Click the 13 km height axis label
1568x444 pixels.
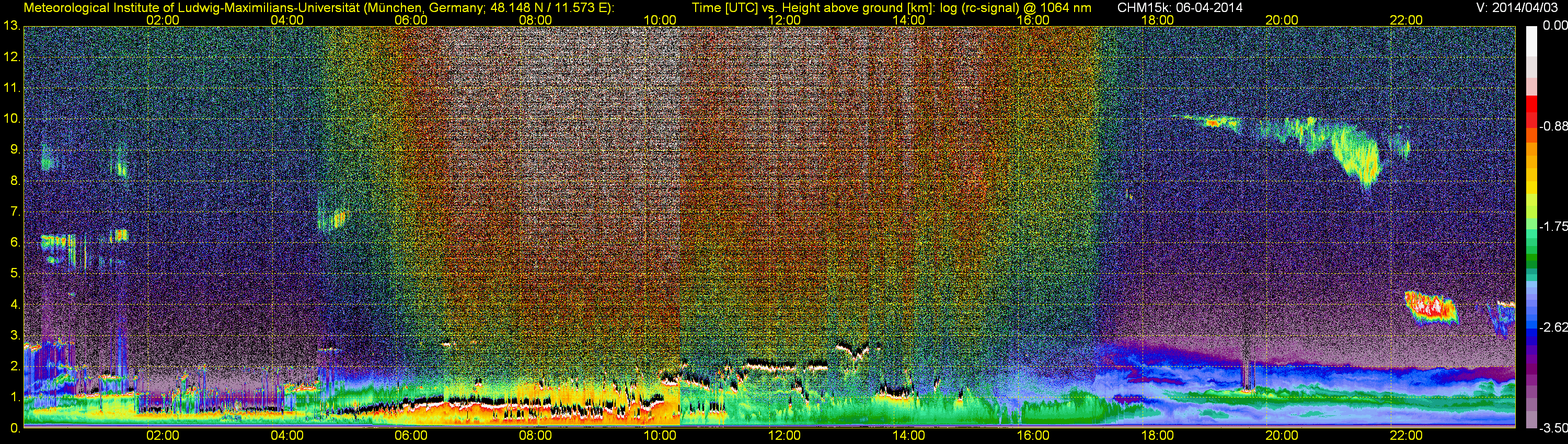pos(11,26)
